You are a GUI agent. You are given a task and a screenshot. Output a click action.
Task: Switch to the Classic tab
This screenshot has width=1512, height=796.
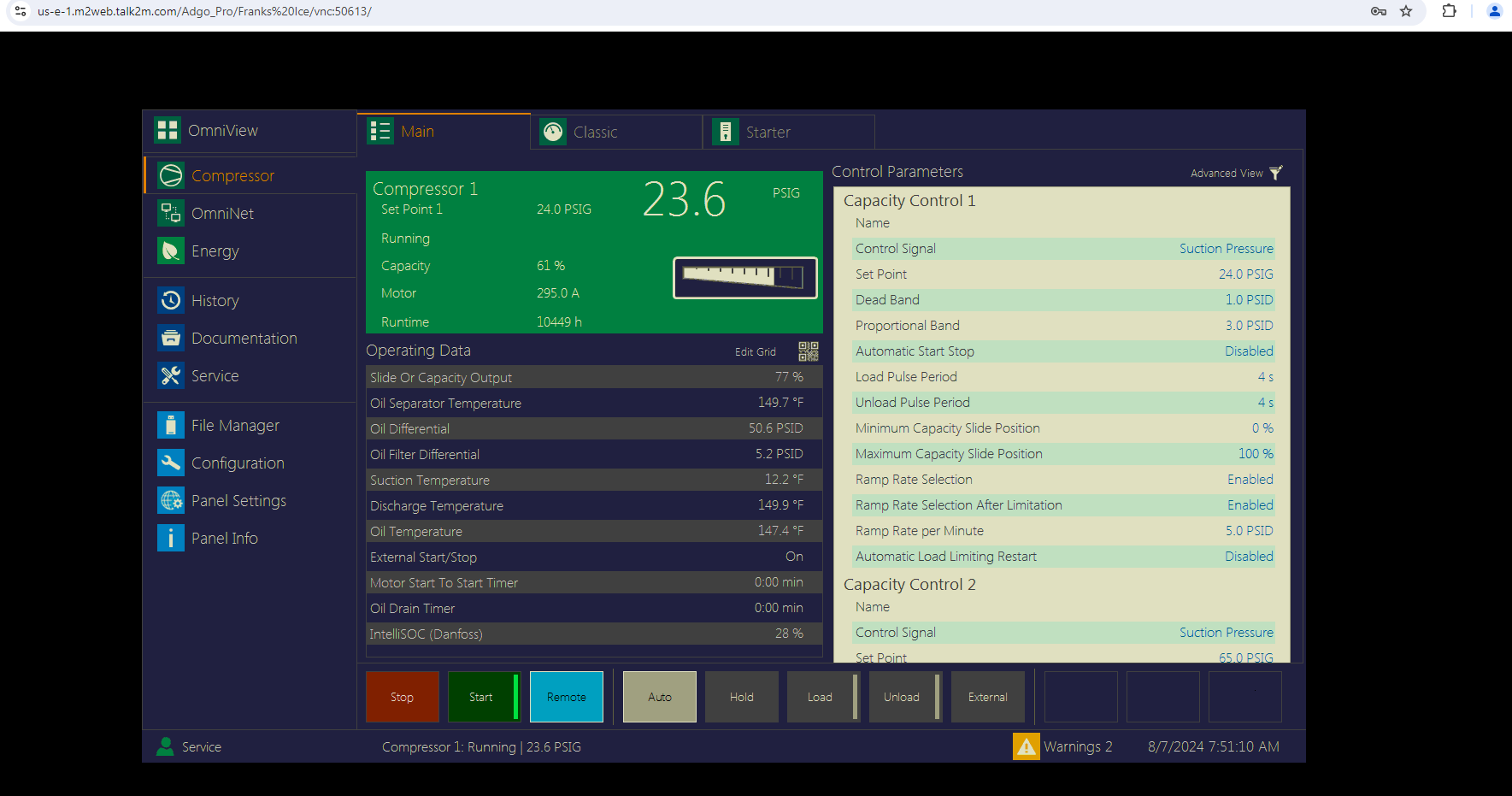click(x=595, y=133)
